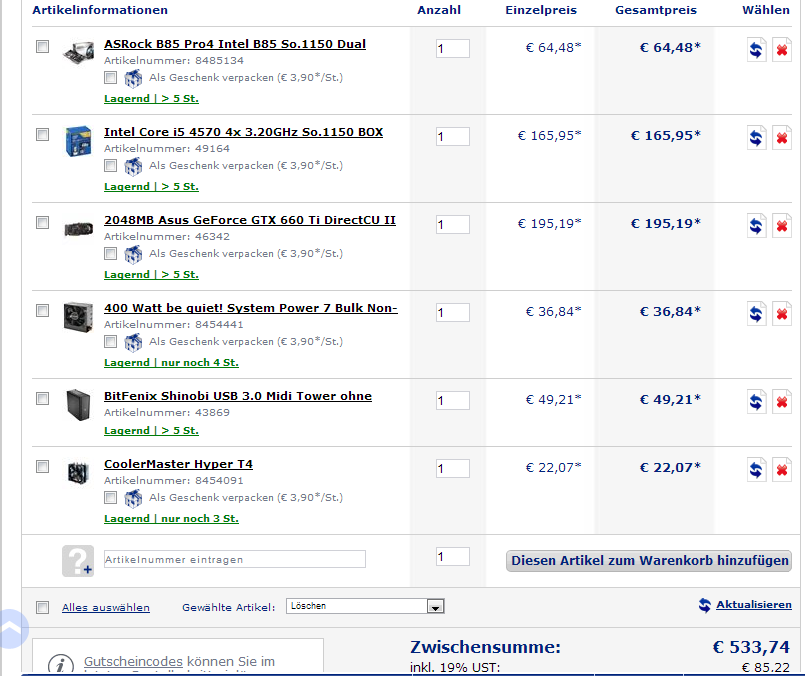The width and height of the screenshot is (805, 676).
Task: Open CoolerMaster Hyper T4 product link
Action: tap(178, 464)
